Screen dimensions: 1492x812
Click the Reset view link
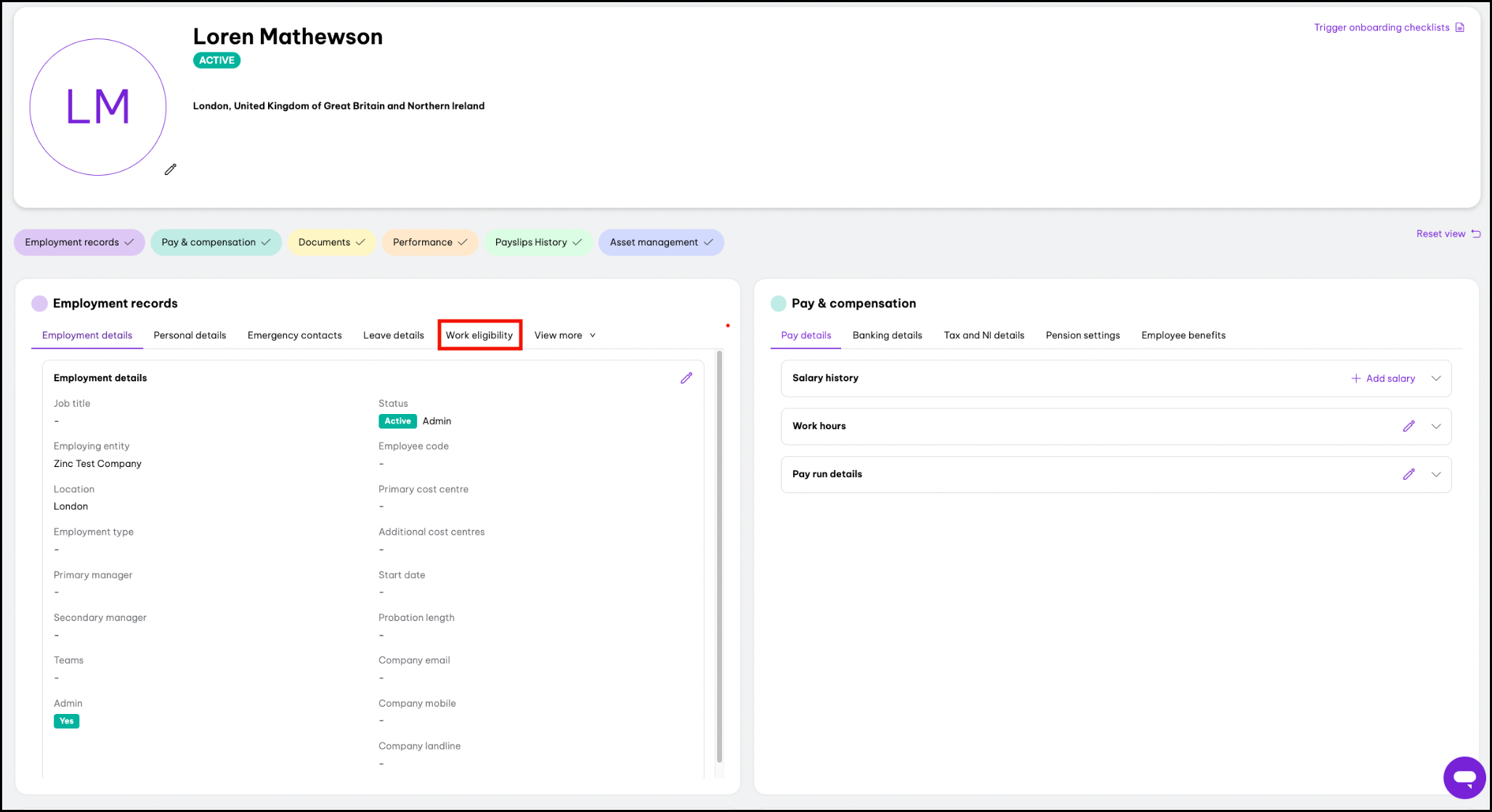pos(1440,234)
